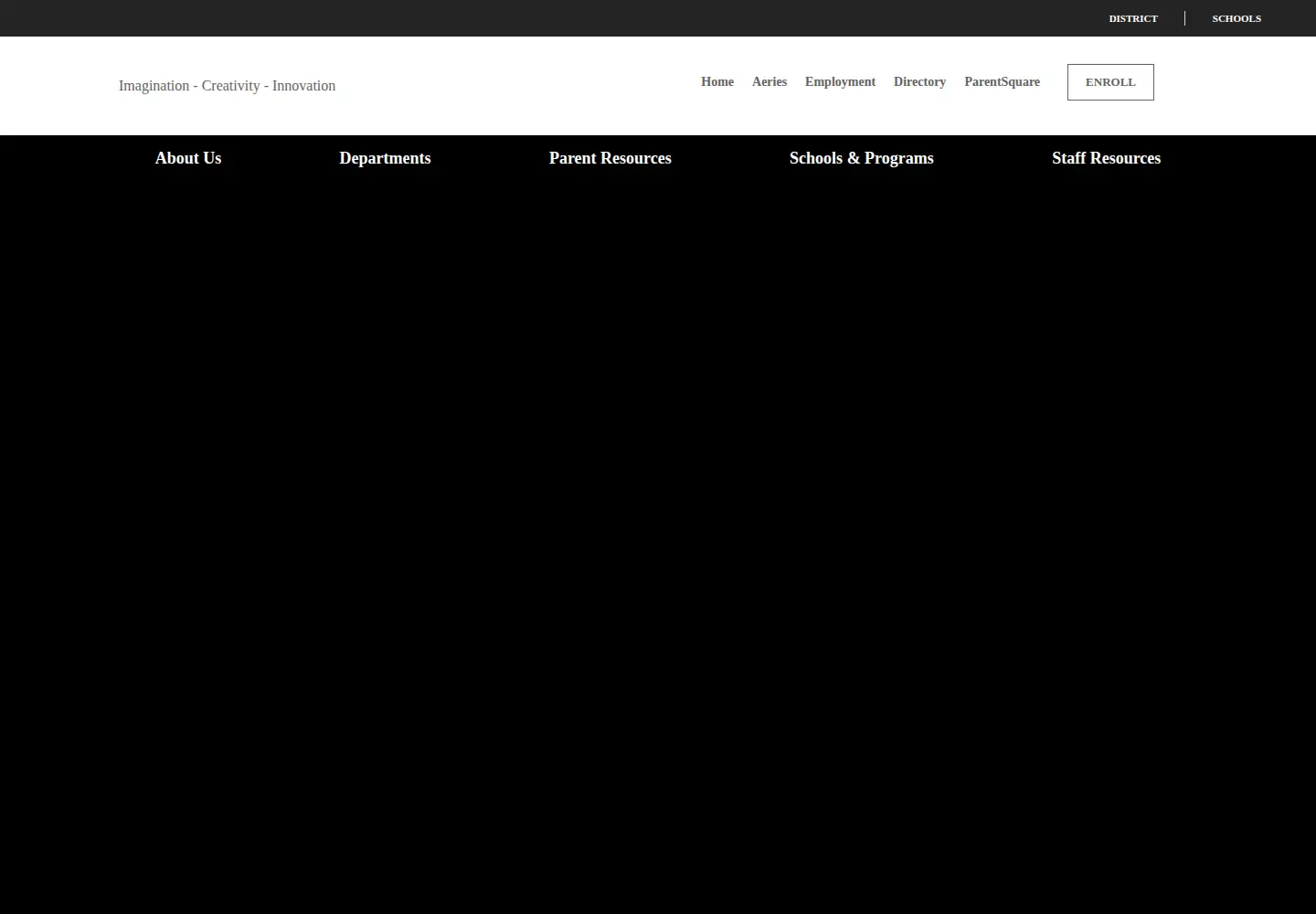Open the Directory link

(x=919, y=82)
